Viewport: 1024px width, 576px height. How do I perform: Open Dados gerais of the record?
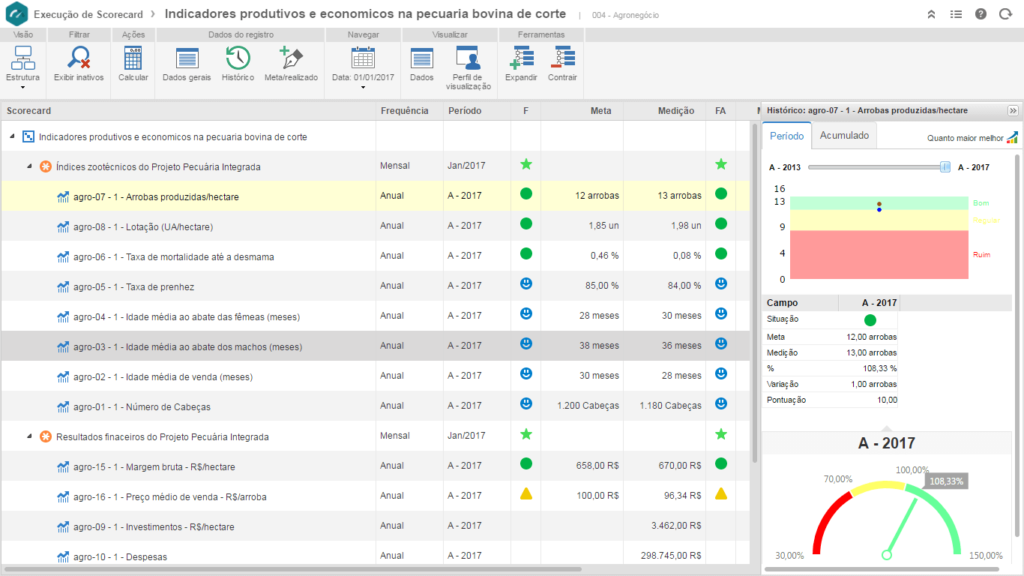(186, 62)
